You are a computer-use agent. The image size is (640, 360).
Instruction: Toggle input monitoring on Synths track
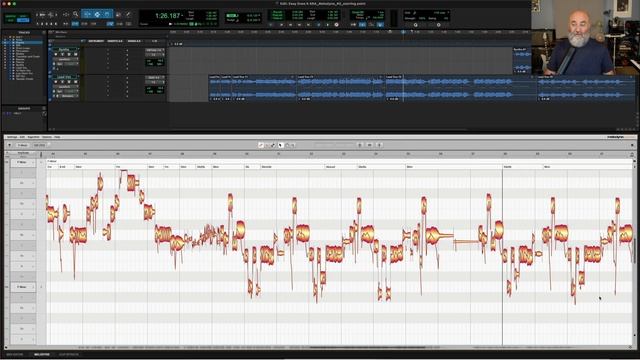[x=62, y=54]
